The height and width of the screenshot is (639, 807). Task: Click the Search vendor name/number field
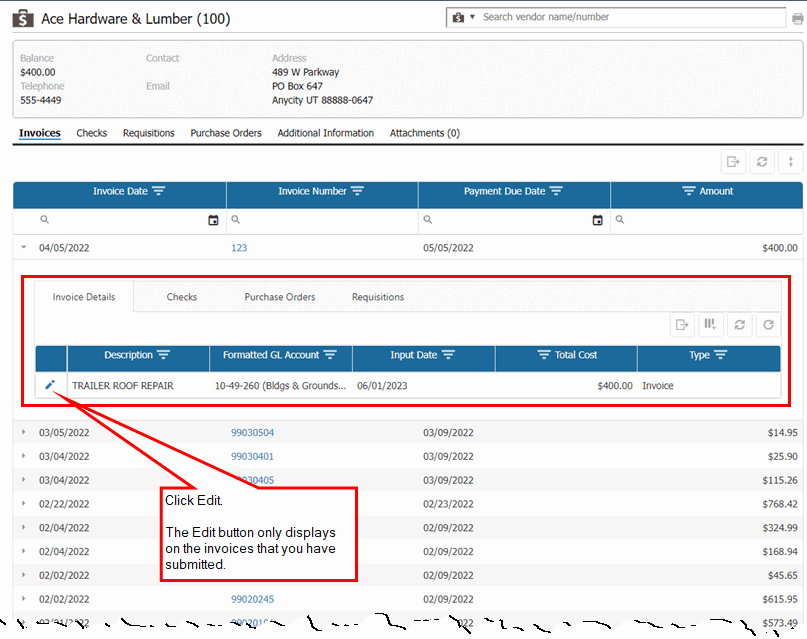click(631, 17)
